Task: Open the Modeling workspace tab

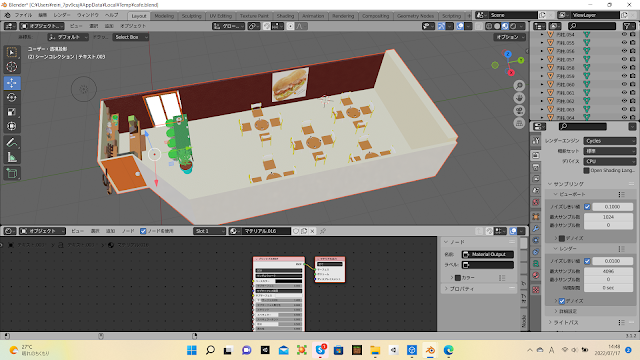Action: coord(164,16)
